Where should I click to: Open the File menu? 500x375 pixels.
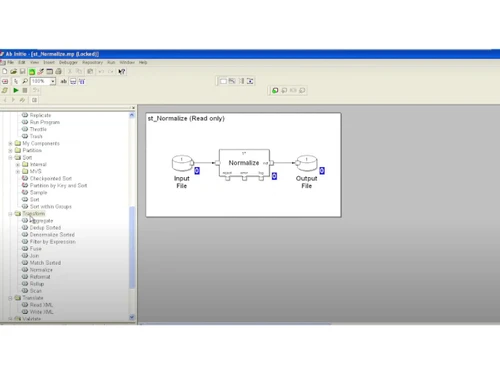[11, 62]
